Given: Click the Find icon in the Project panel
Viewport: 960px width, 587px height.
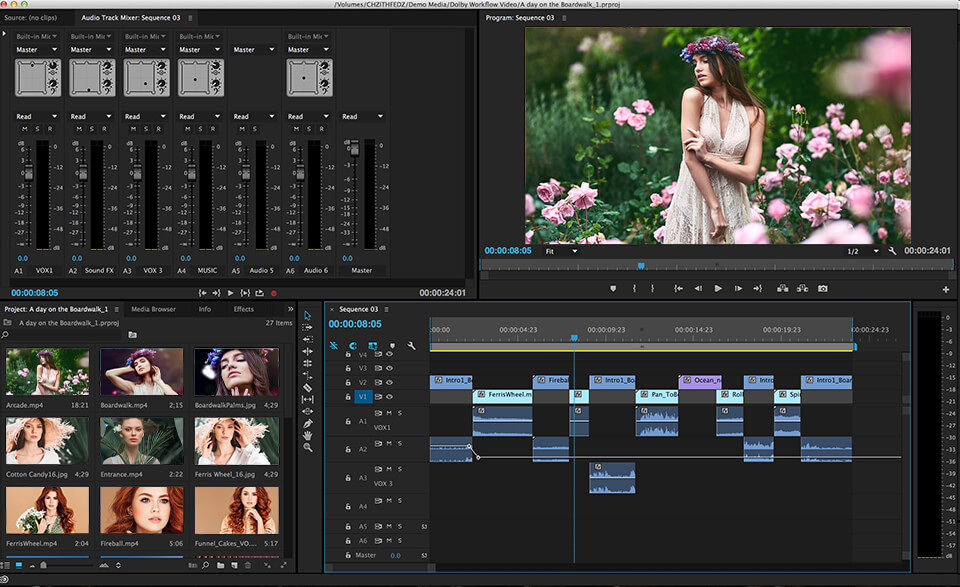Looking at the screenshot, I should pyautogui.click(x=206, y=565).
